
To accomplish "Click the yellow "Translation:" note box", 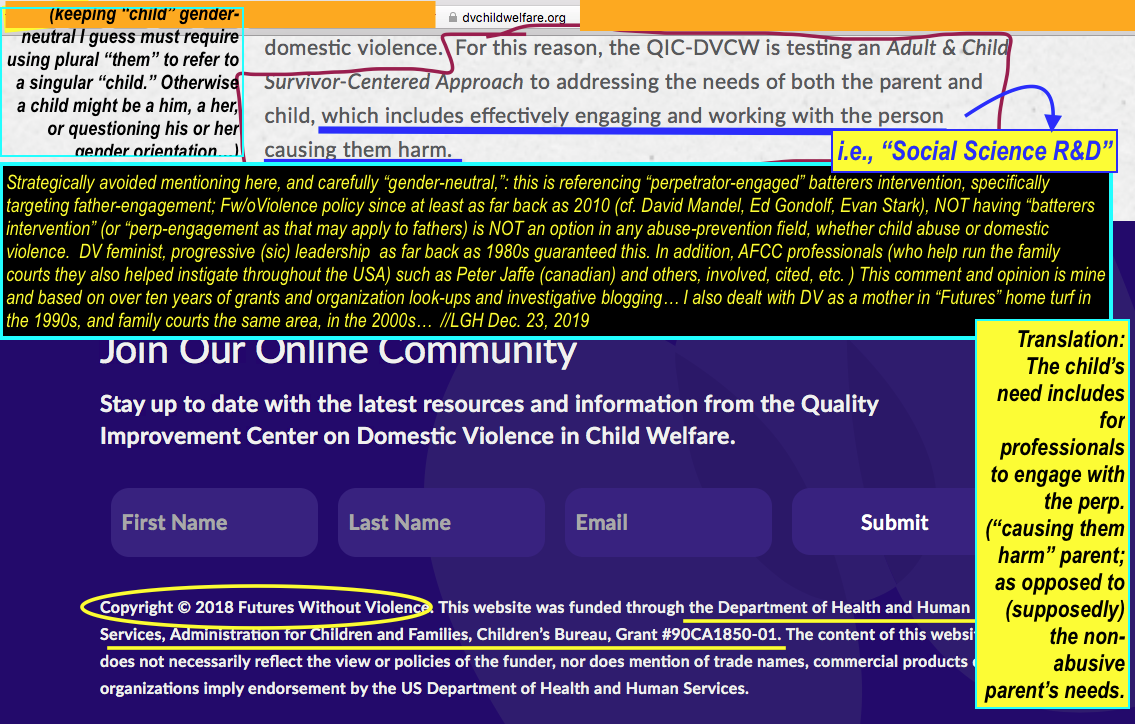I will 1054,514.
